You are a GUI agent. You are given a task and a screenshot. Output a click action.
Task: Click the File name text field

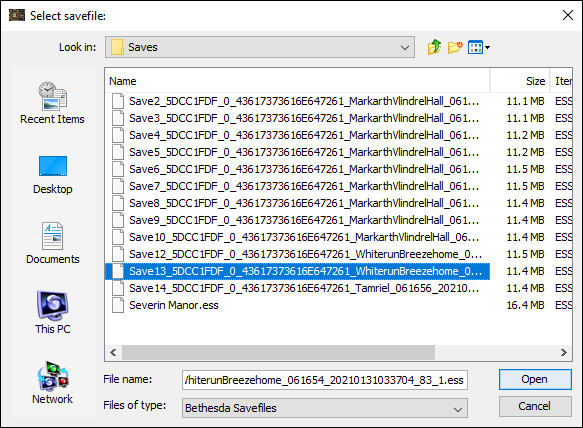(325, 380)
